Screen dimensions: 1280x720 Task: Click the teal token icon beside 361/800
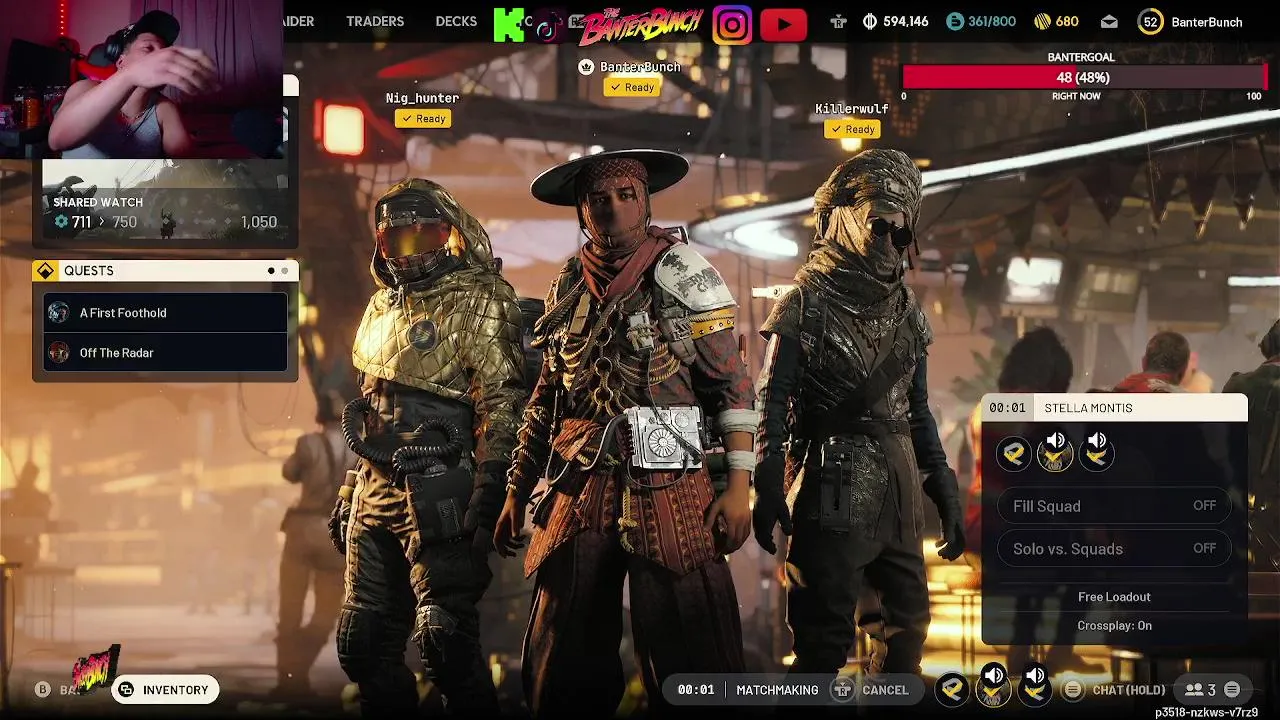(954, 21)
